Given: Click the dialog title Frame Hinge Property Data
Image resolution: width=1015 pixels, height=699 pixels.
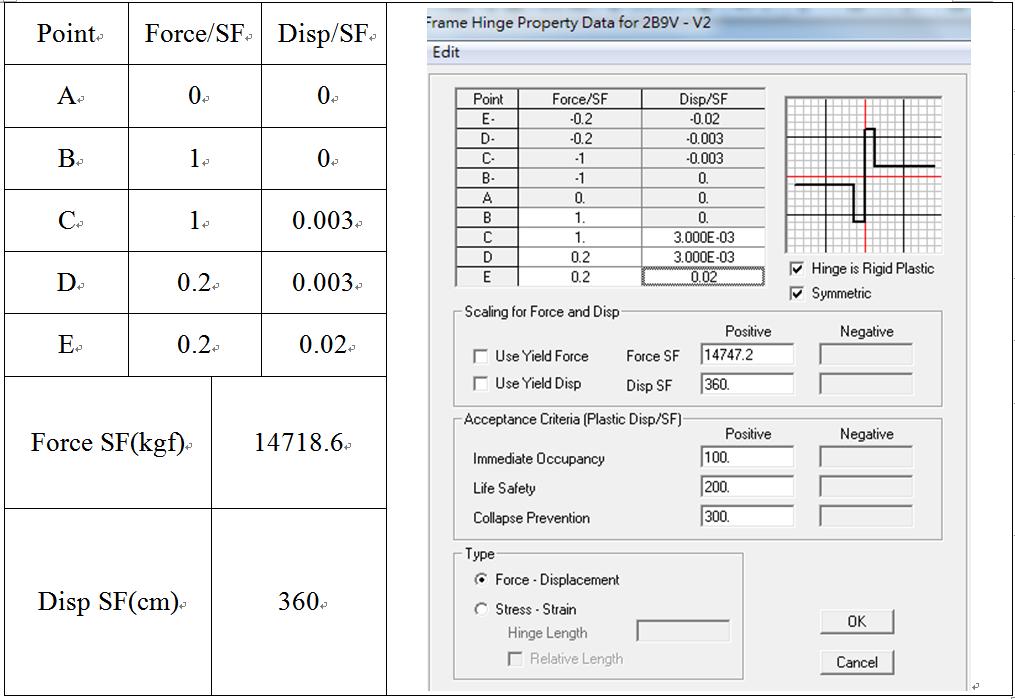Looking at the screenshot, I should pos(570,23).
